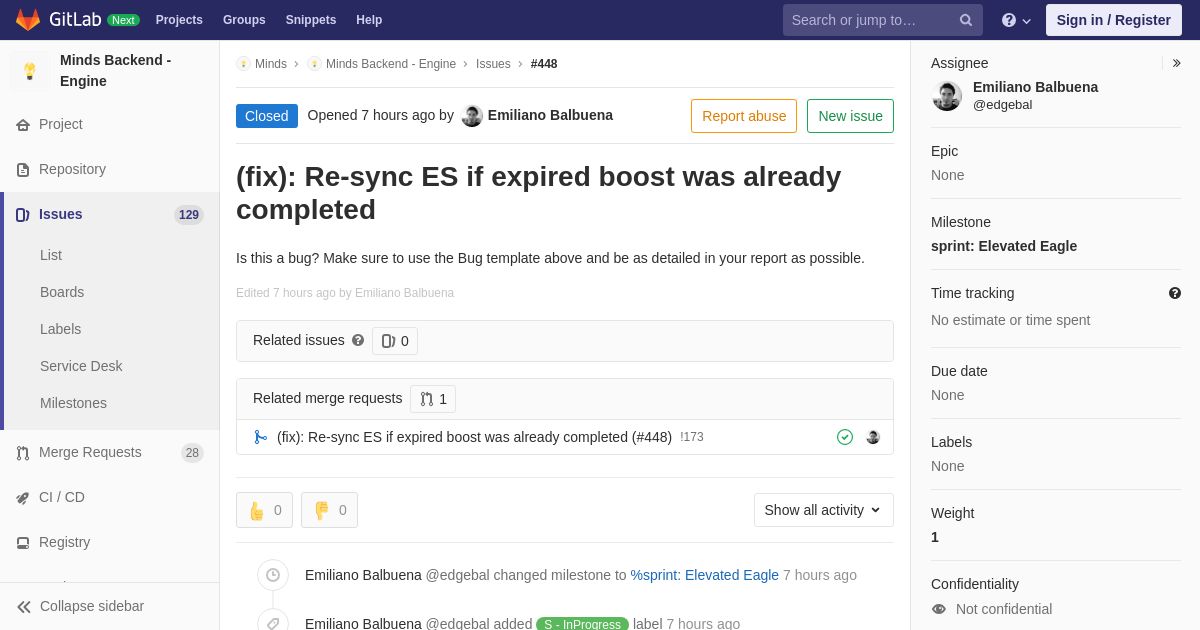Click the Minds Backend - Engine project avatar
Viewport: 1200px width, 630px height.
[30, 71]
